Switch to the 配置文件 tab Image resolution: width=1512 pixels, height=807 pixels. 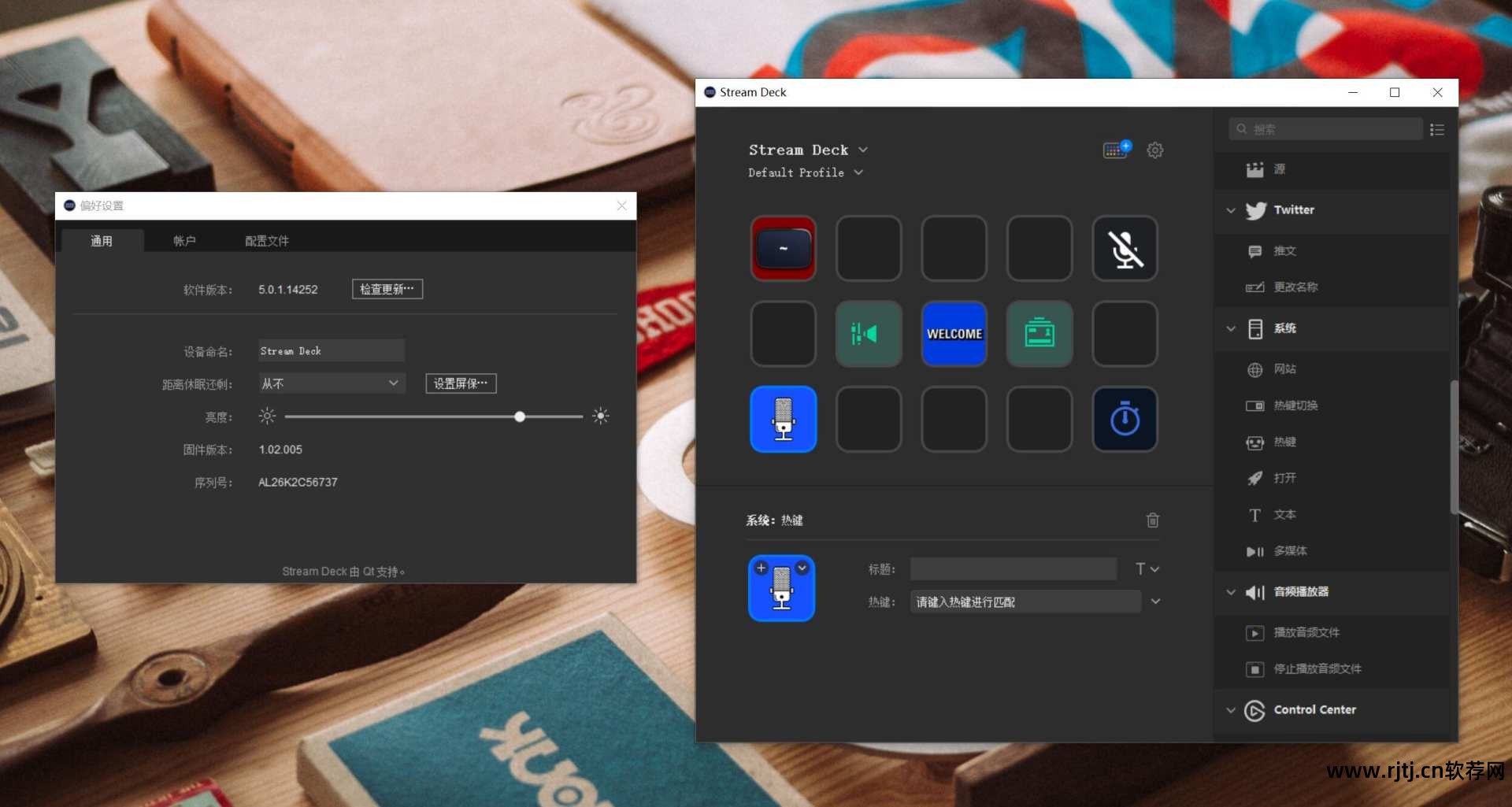[267, 241]
